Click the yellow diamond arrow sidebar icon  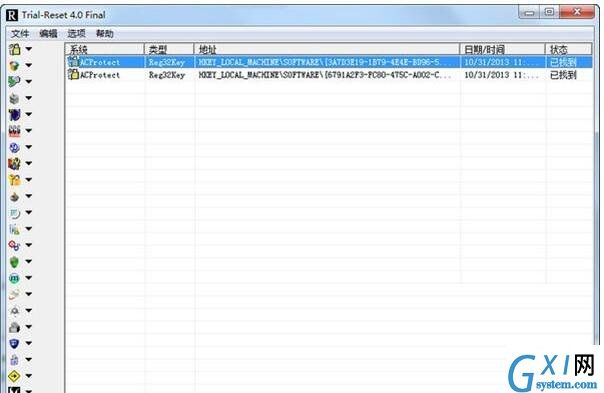coord(15,376)
